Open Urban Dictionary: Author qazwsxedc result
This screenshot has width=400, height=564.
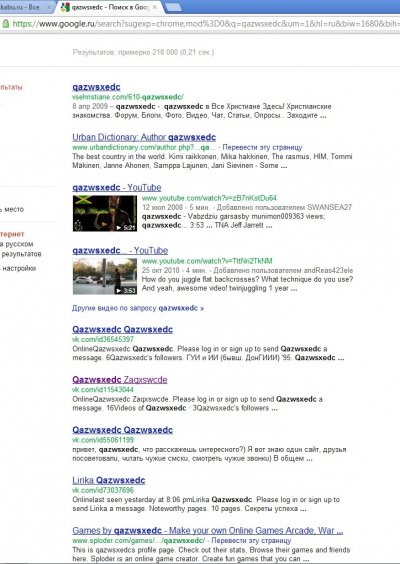pos(144,137)
